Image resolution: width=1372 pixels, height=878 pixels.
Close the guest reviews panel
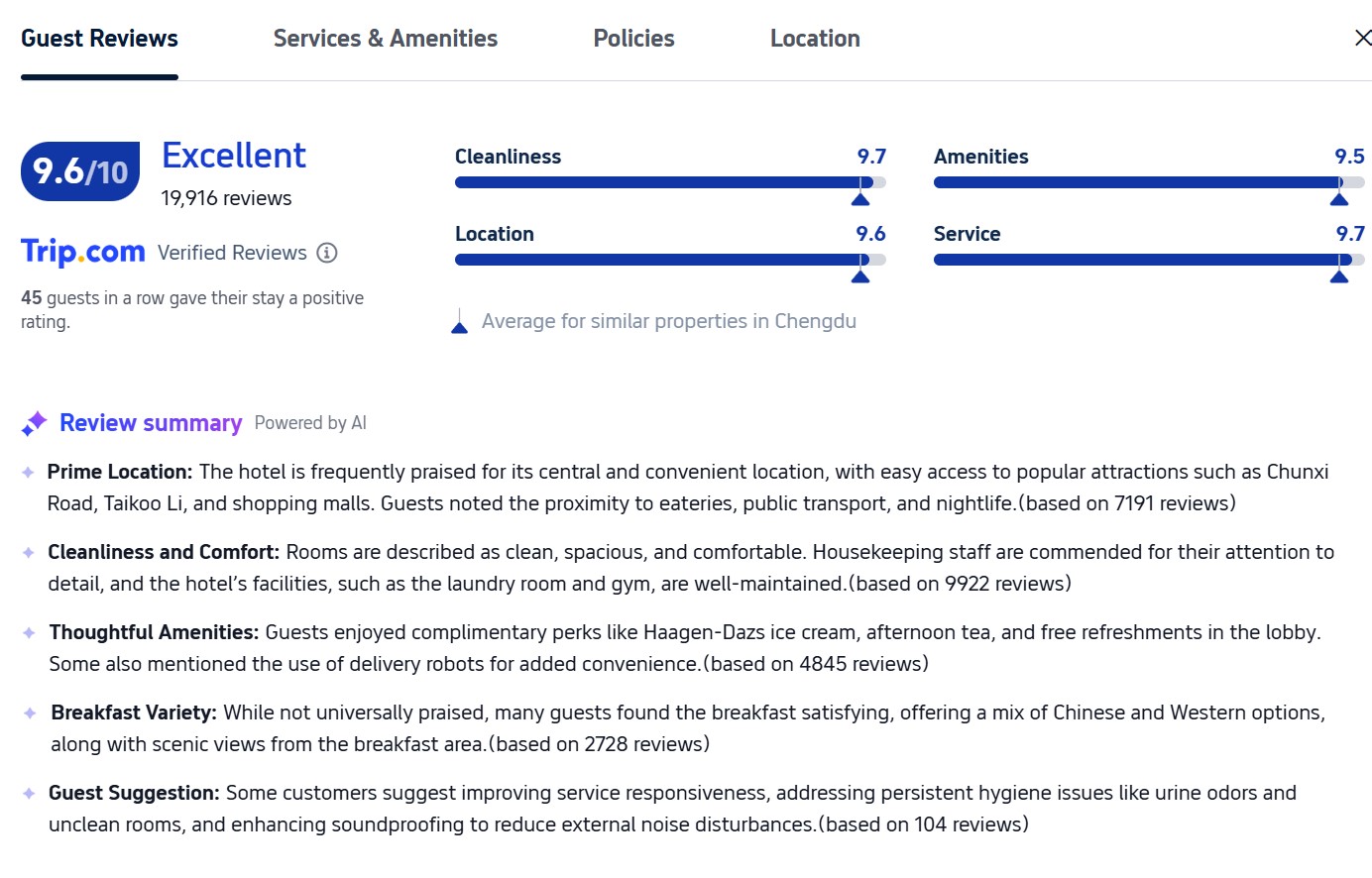click(x=1362, y=38)
